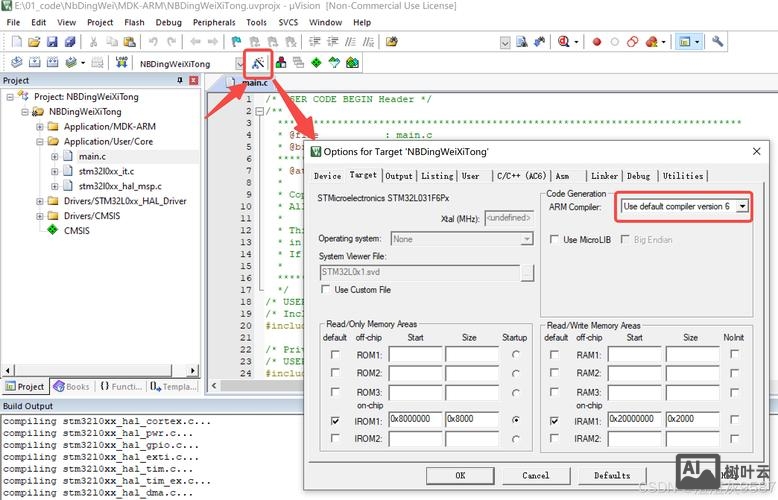Click the IRAM1 Start address field
Image resolution: width=778 pixels, height=500 pixels.
click(x=634, y=420)
